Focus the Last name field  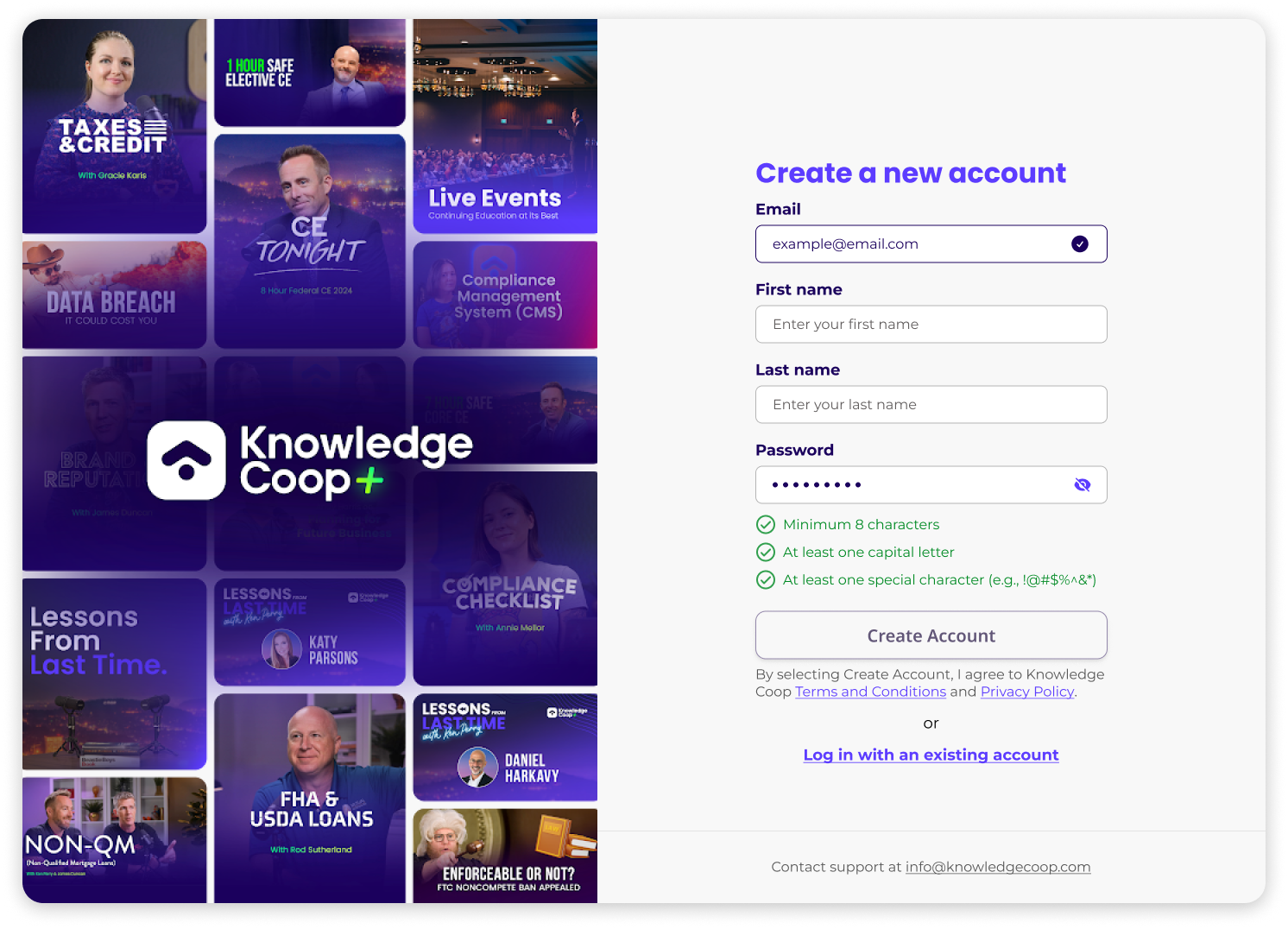(x=931, y=405)
